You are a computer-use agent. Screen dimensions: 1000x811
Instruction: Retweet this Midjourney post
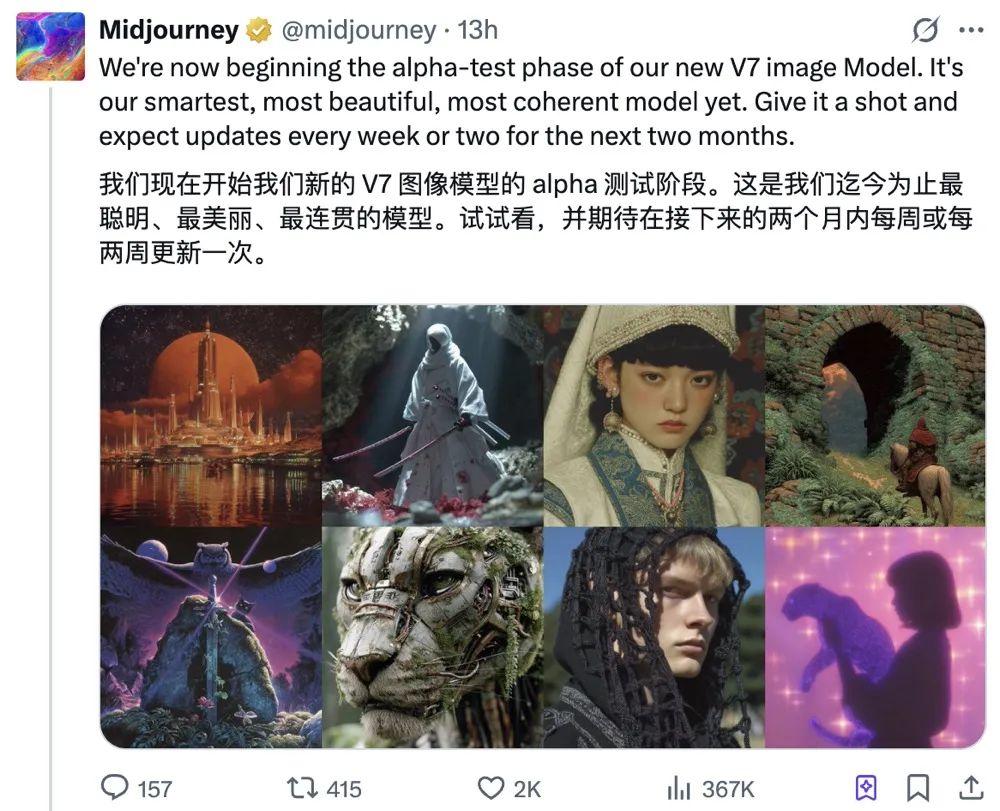coord(302,788)
